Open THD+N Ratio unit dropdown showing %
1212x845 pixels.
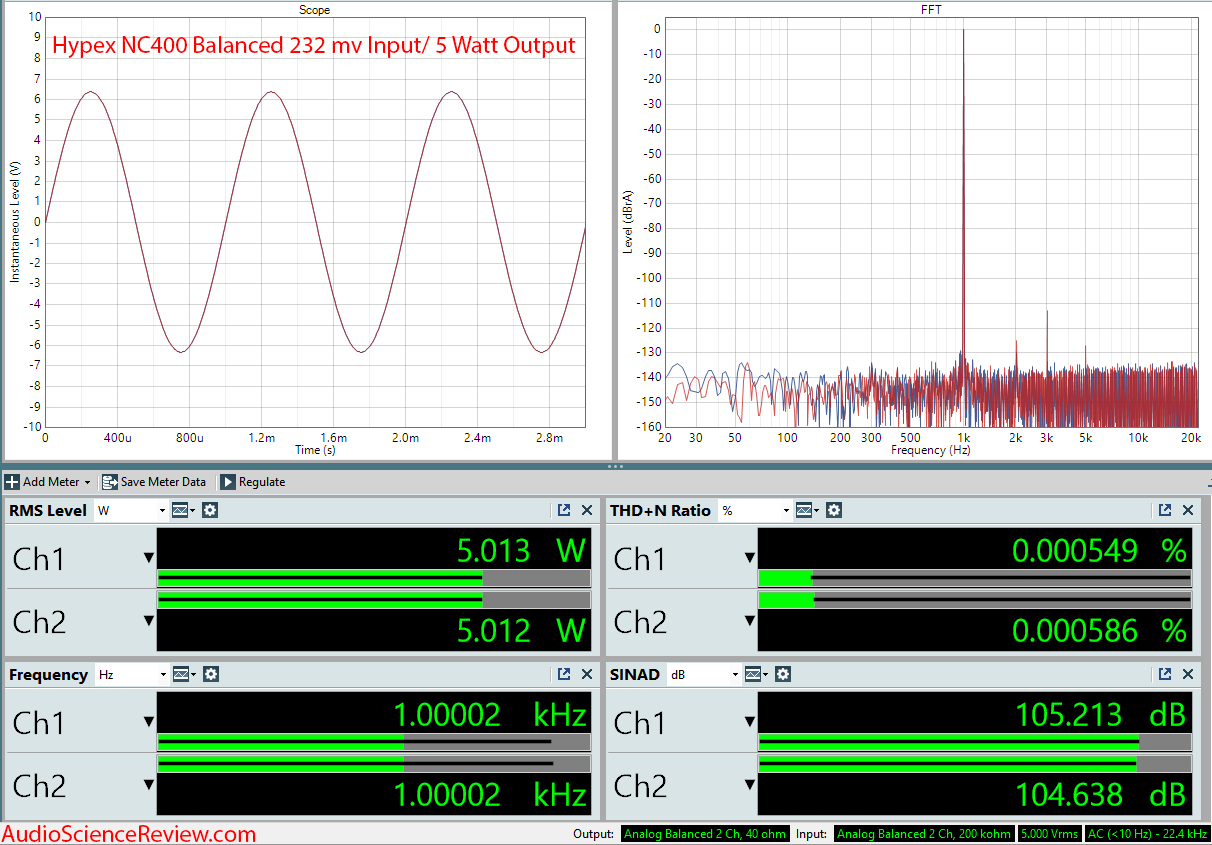(x=755, y=510)
